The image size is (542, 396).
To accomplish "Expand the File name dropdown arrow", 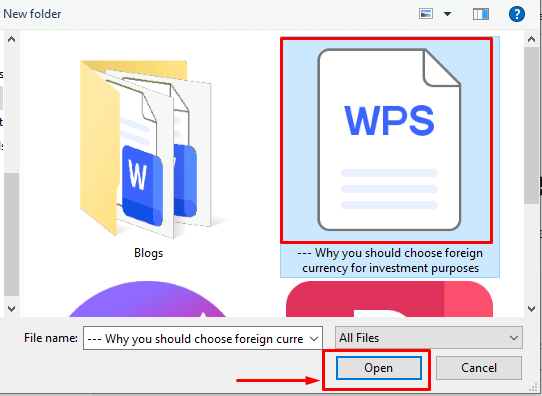I will coord(314,339).
